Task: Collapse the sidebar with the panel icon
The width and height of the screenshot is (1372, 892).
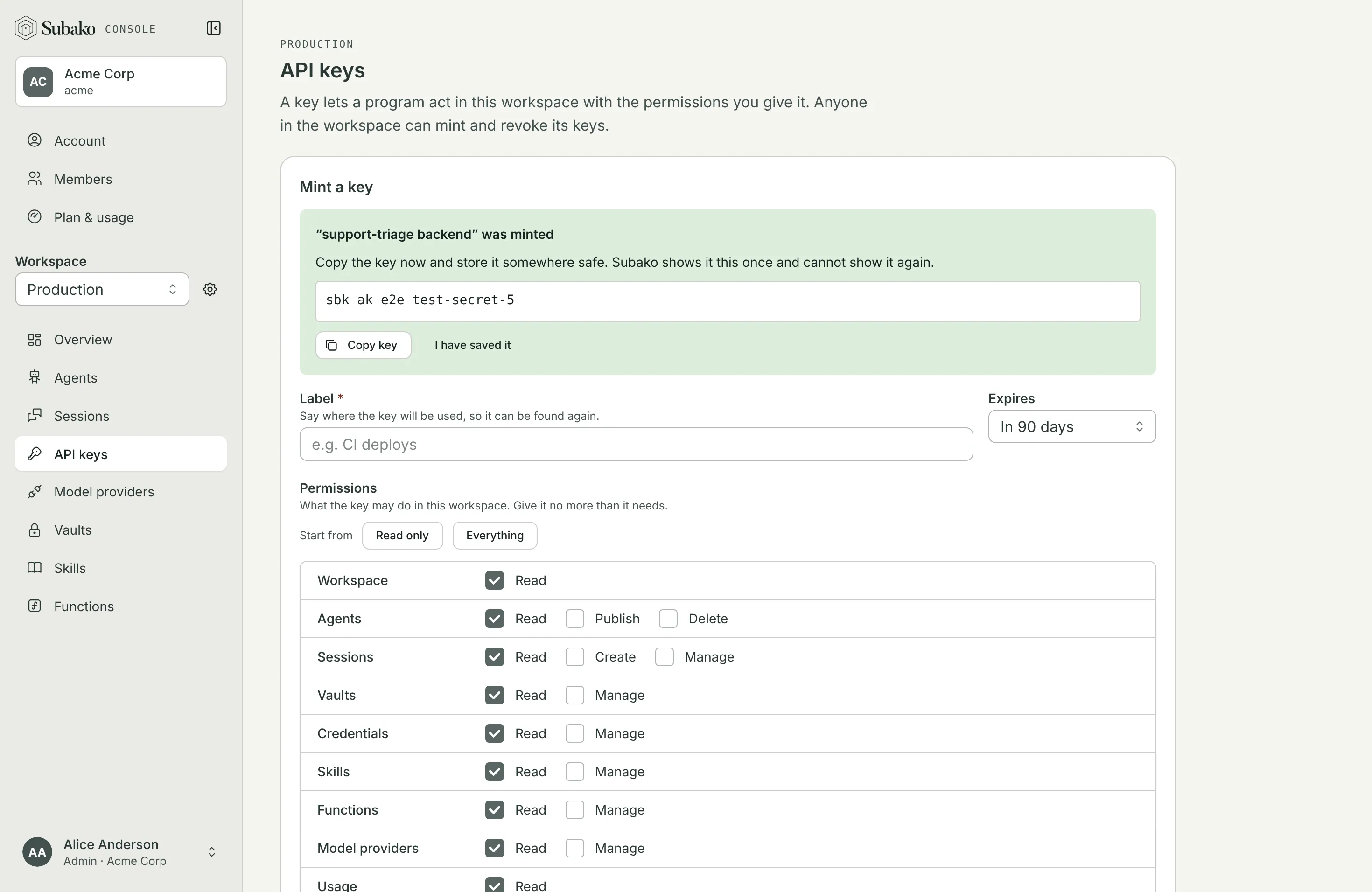Action: (x=213, y=28)
